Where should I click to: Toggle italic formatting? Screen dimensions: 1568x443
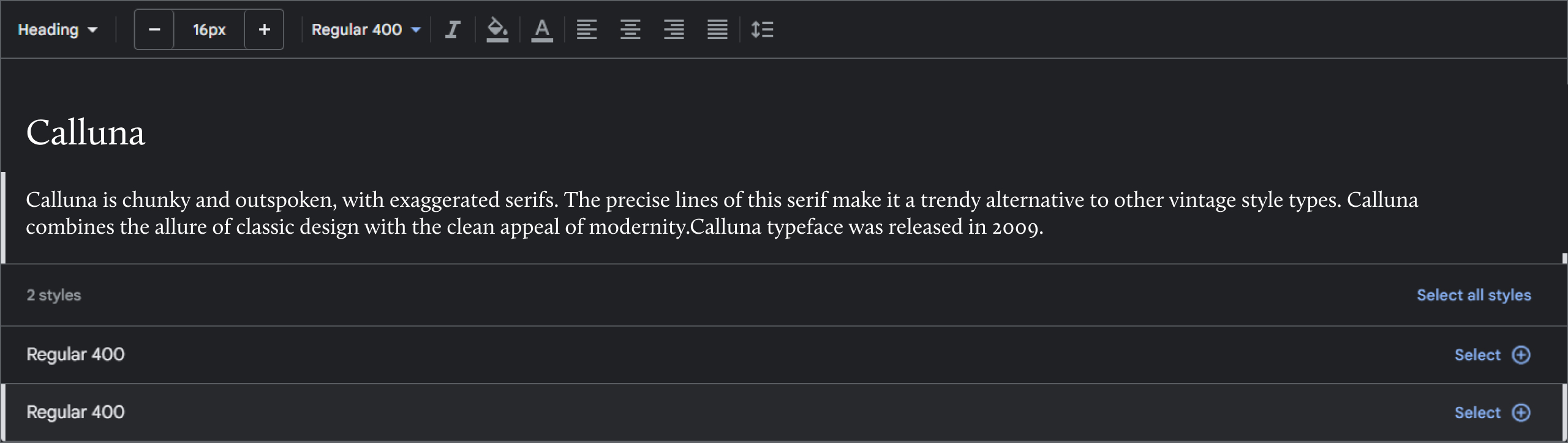click(x=453, y=29)
